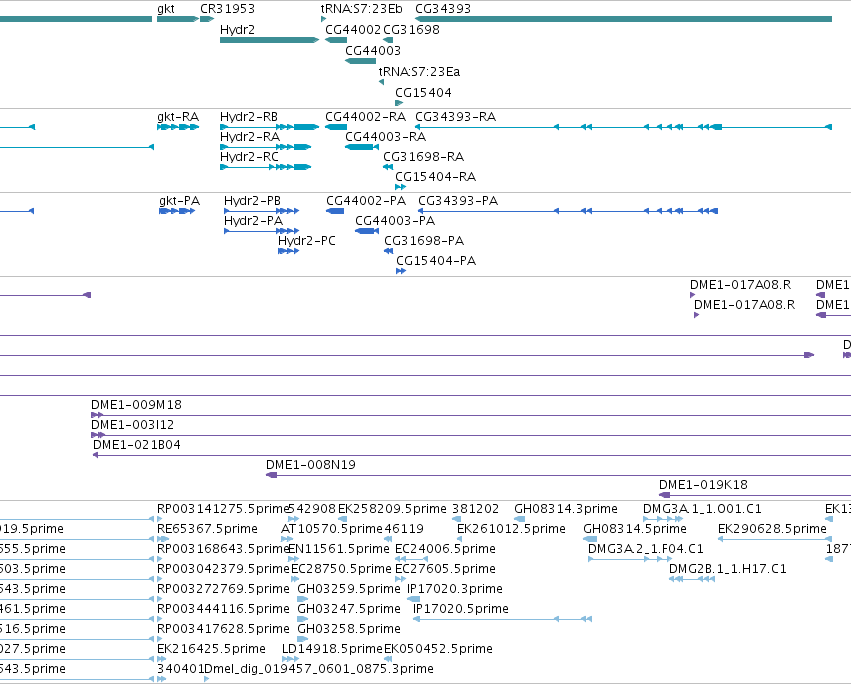
Task: Select the CG44002-RA transcript
Action: pos(336,127)
